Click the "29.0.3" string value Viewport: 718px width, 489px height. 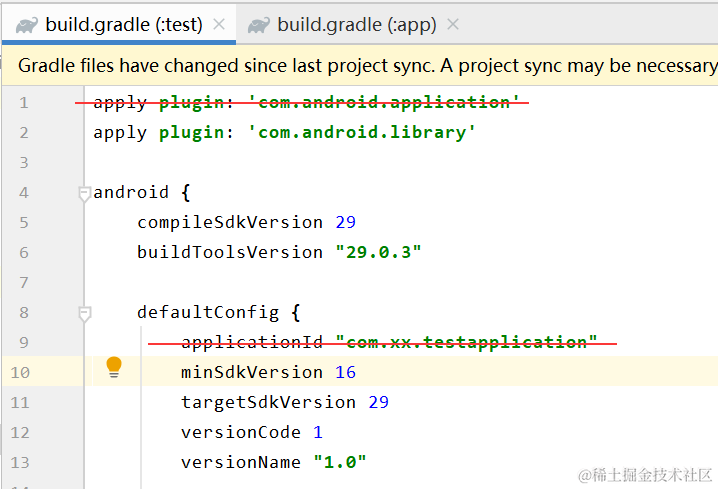[378, 252]
